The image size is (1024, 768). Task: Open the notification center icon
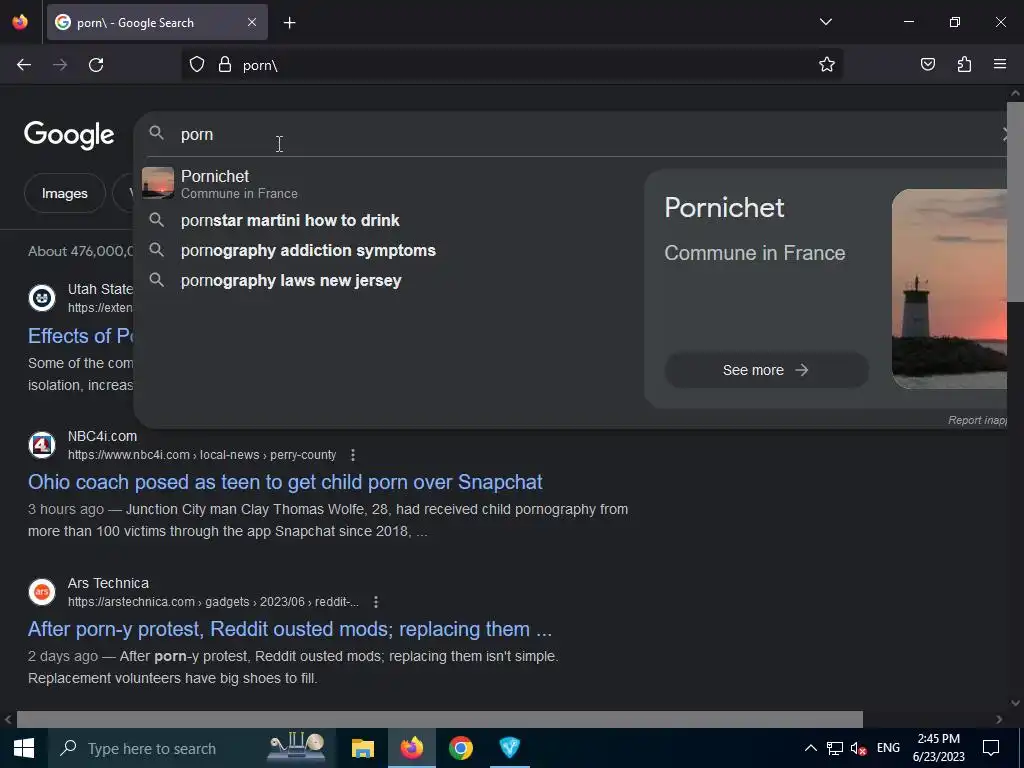pyautogui.click(x=991, y=748)
